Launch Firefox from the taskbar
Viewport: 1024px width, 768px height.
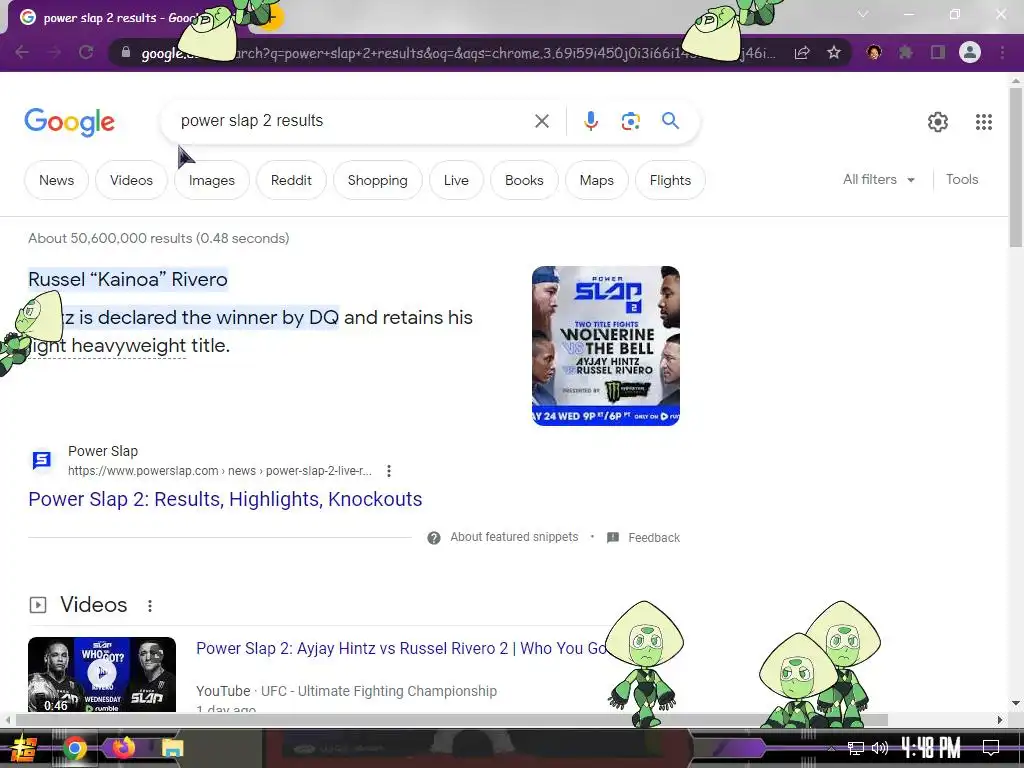click(x=124, y=748)
